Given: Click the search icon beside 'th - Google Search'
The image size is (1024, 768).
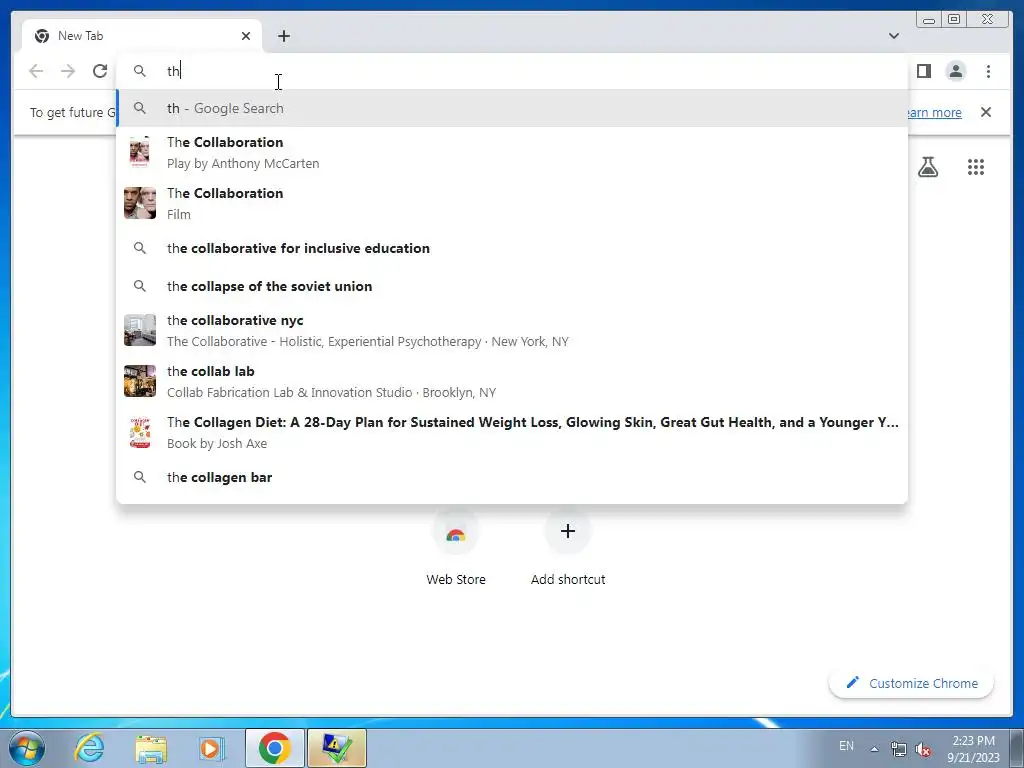Looking at the screenshot, I should click(140, 108).
